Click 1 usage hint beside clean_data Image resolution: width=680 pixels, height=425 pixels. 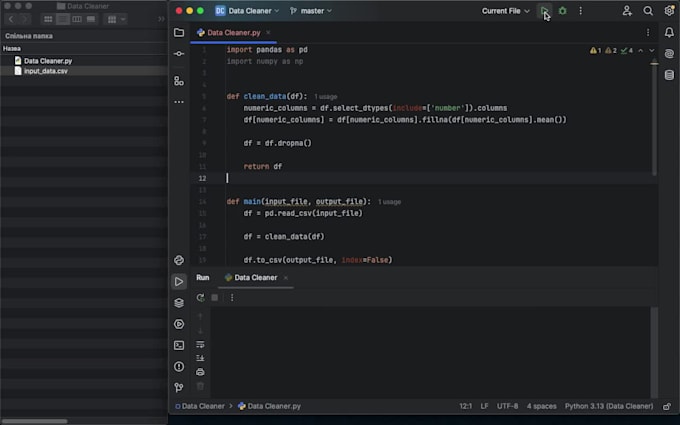pos(326,97)
